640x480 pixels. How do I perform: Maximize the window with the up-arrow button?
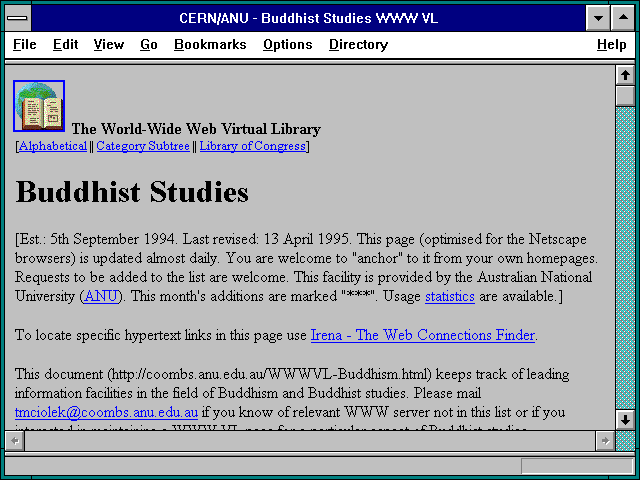pos(623,18)
